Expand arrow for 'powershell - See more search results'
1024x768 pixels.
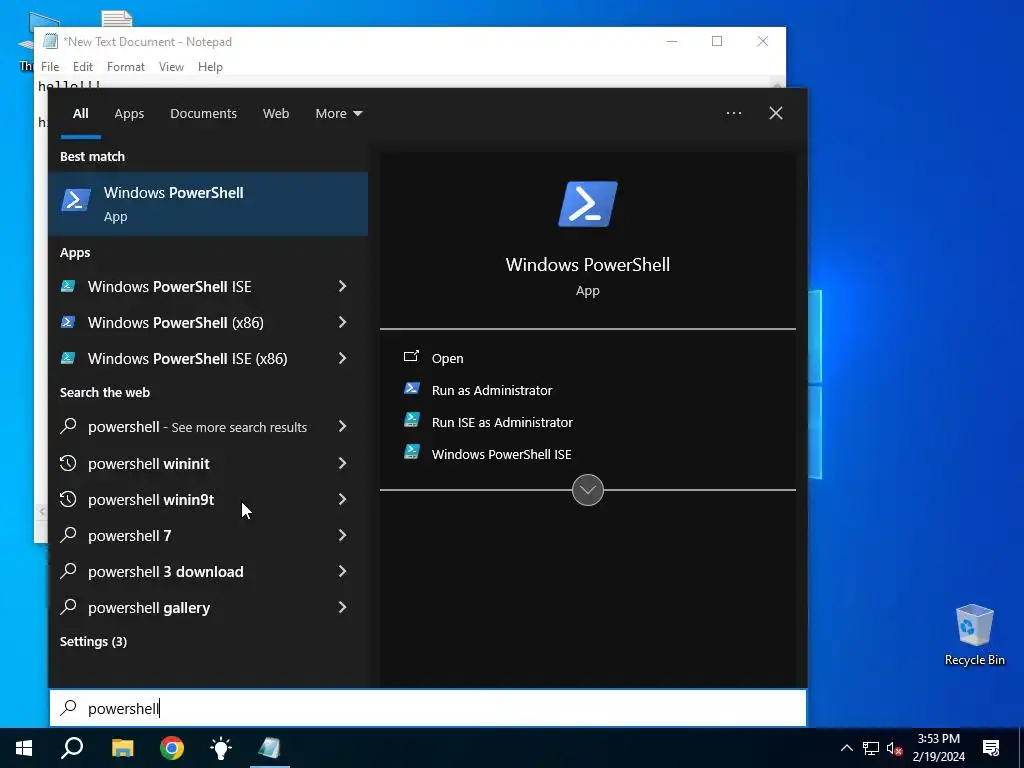pyautogui.click(x=342, y=426)
